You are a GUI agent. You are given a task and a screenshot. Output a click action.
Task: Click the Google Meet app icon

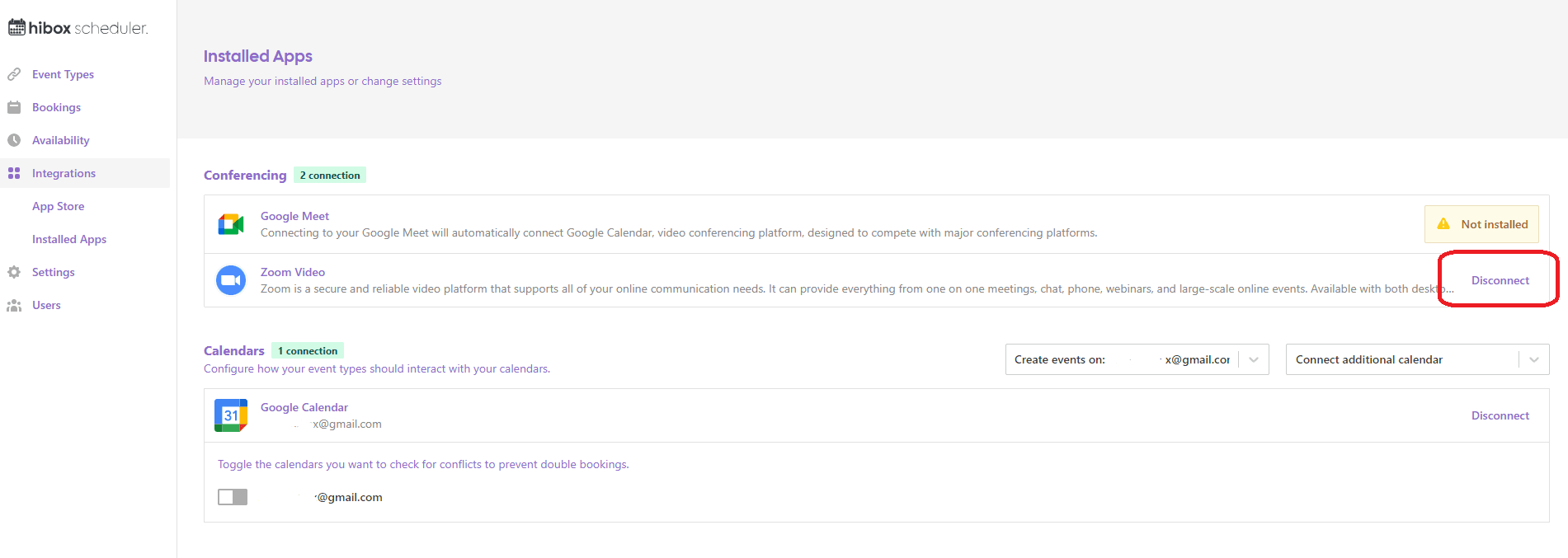(x=231, y=224)
